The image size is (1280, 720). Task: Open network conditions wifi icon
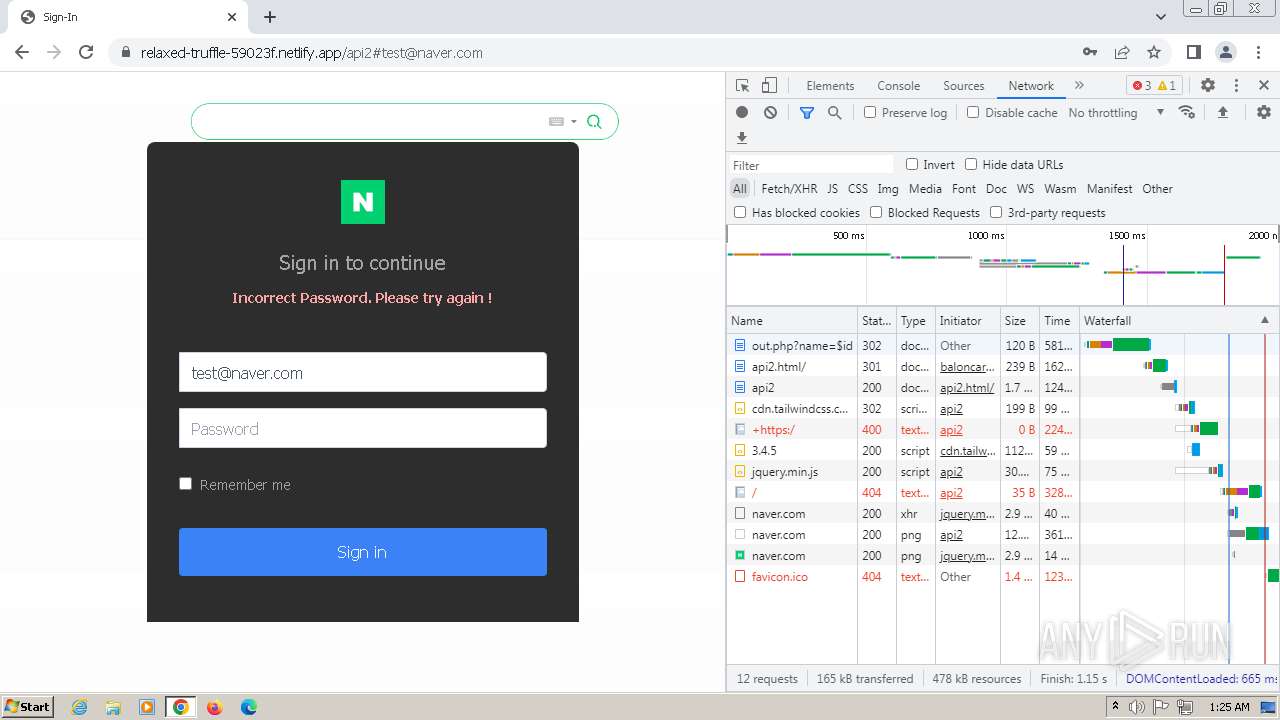(1187, 113)
